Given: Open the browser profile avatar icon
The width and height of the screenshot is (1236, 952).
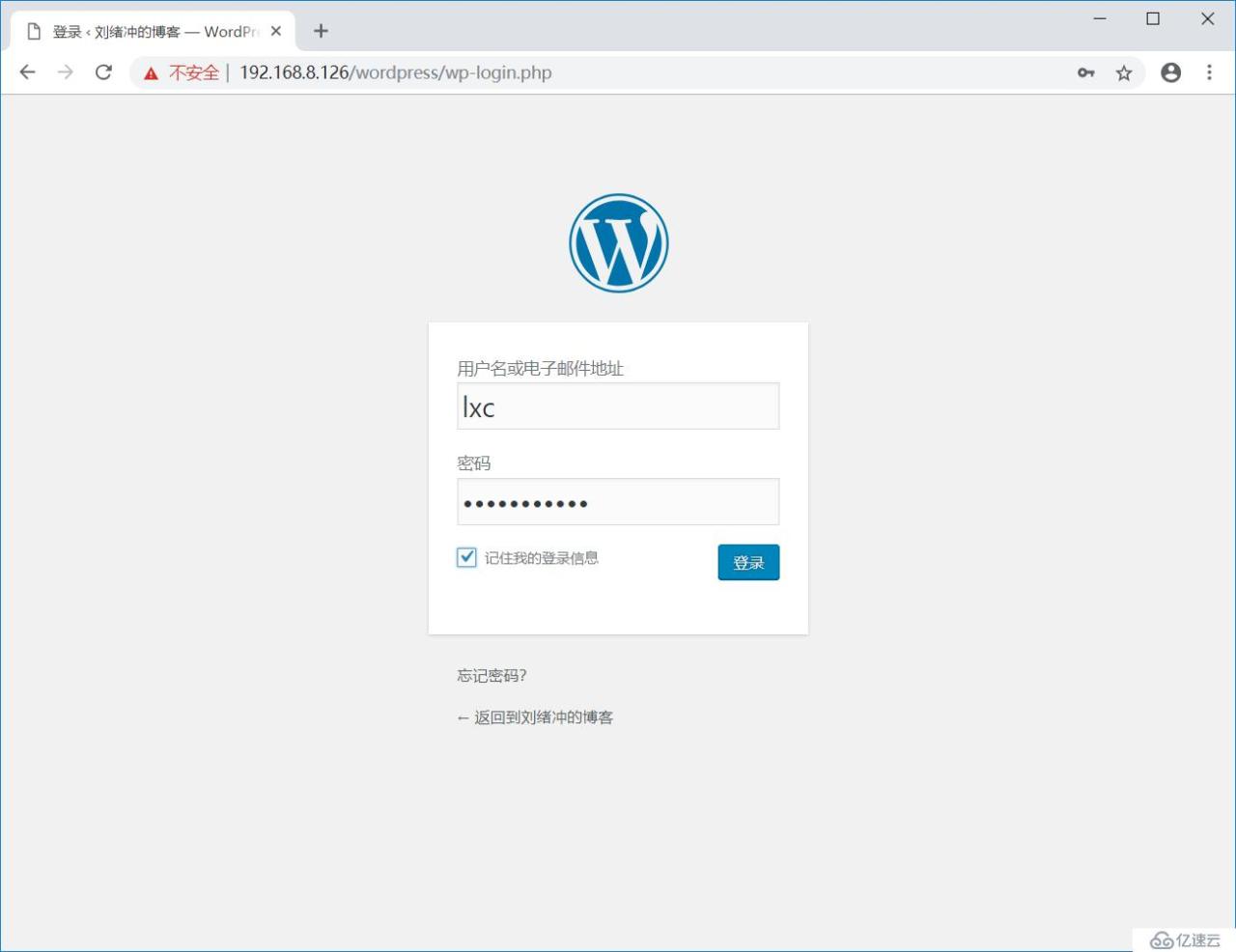Looking at the screenshot, I should click(1170, 71).
